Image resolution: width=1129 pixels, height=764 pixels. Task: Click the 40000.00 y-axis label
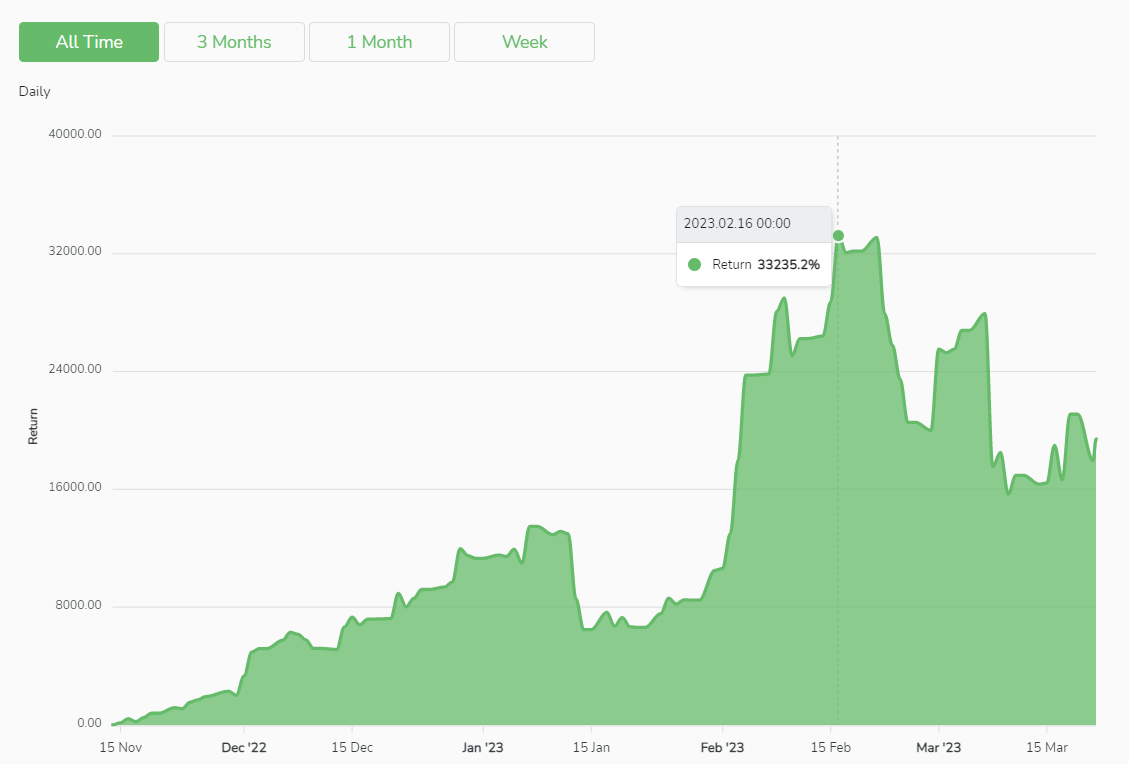75,135
